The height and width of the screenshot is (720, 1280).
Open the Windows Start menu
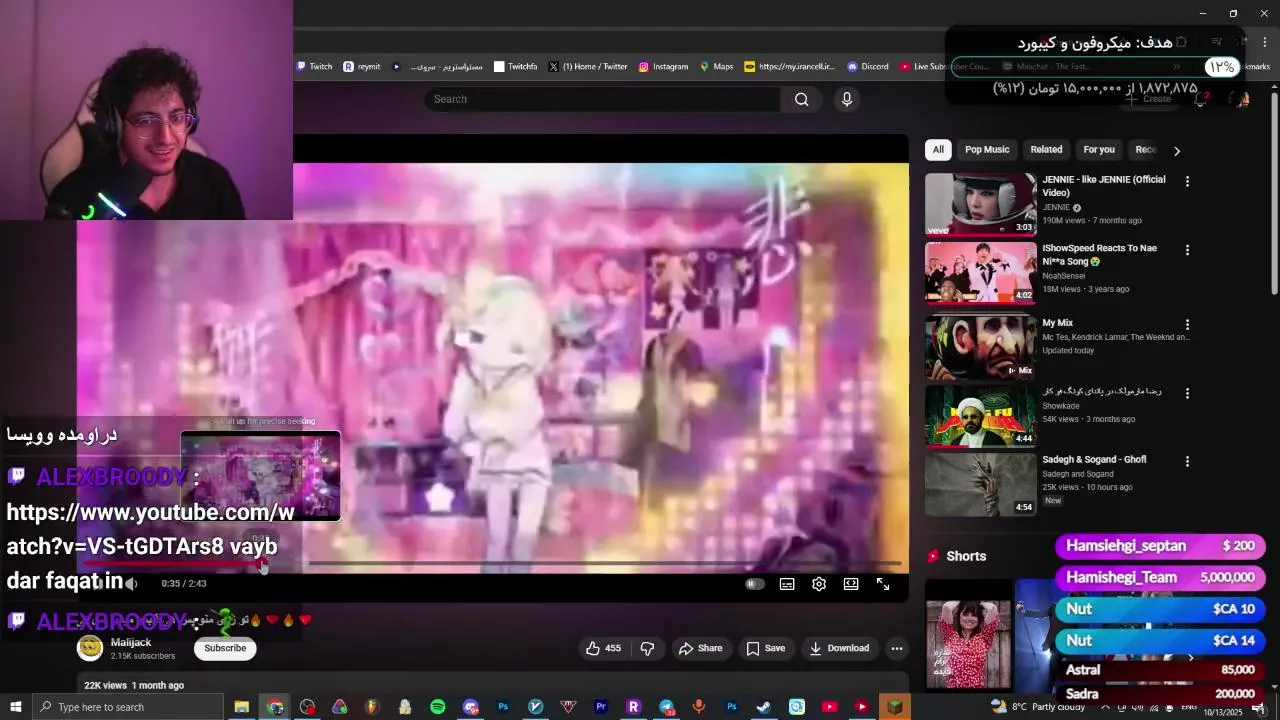click(x=15, y=707)
